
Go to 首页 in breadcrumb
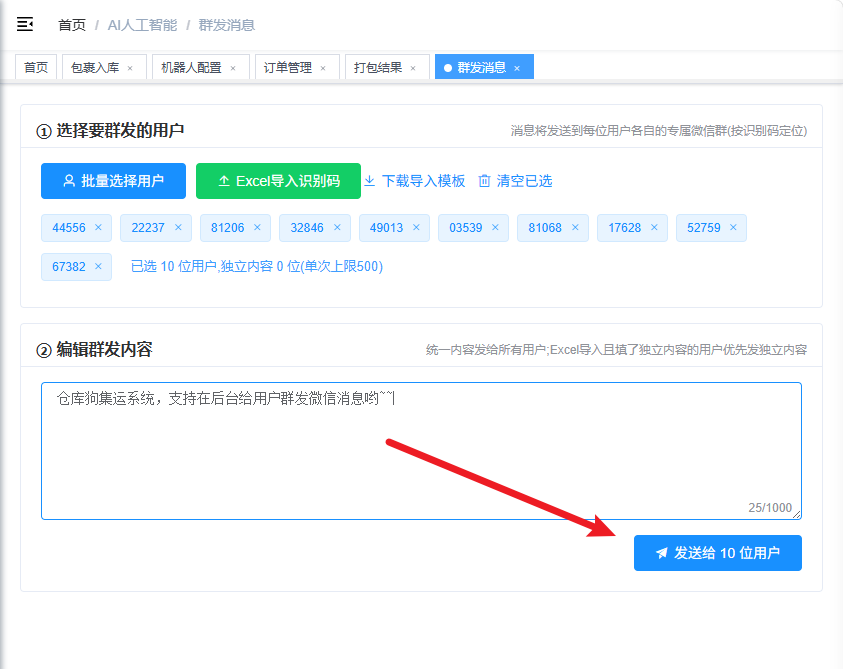(72, 25)
